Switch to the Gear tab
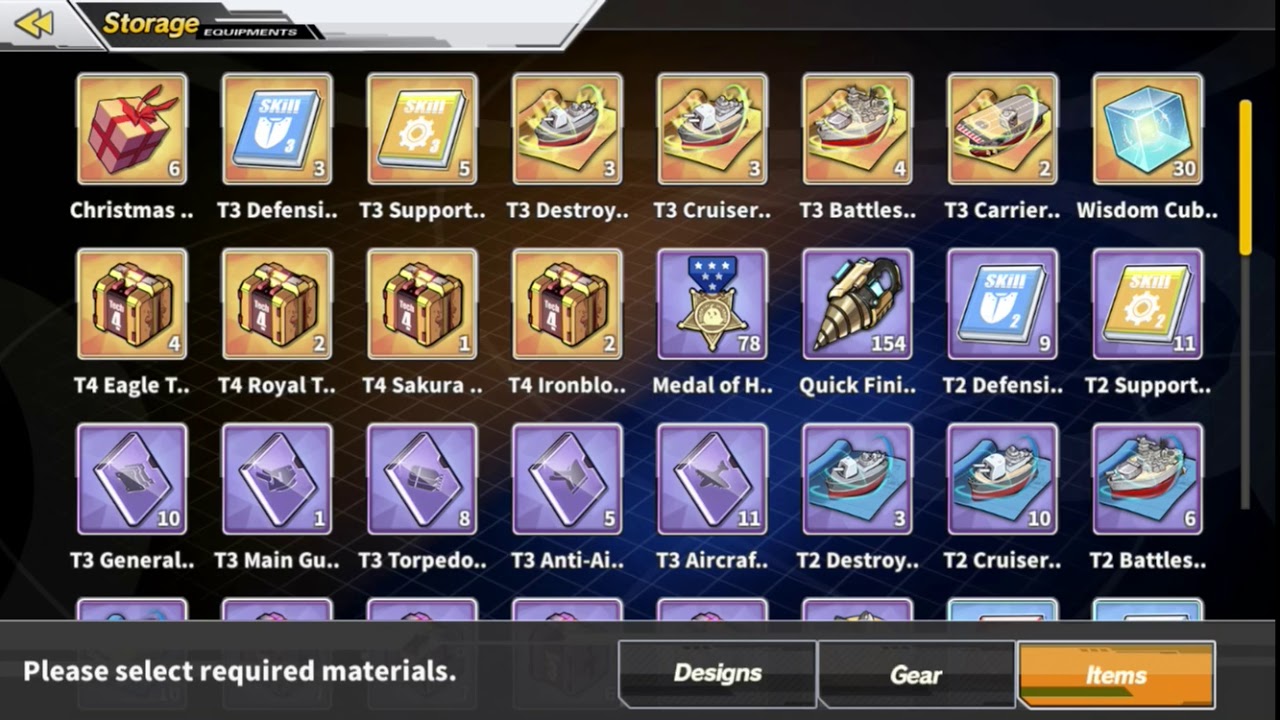1280x720 pixels. 916,674
